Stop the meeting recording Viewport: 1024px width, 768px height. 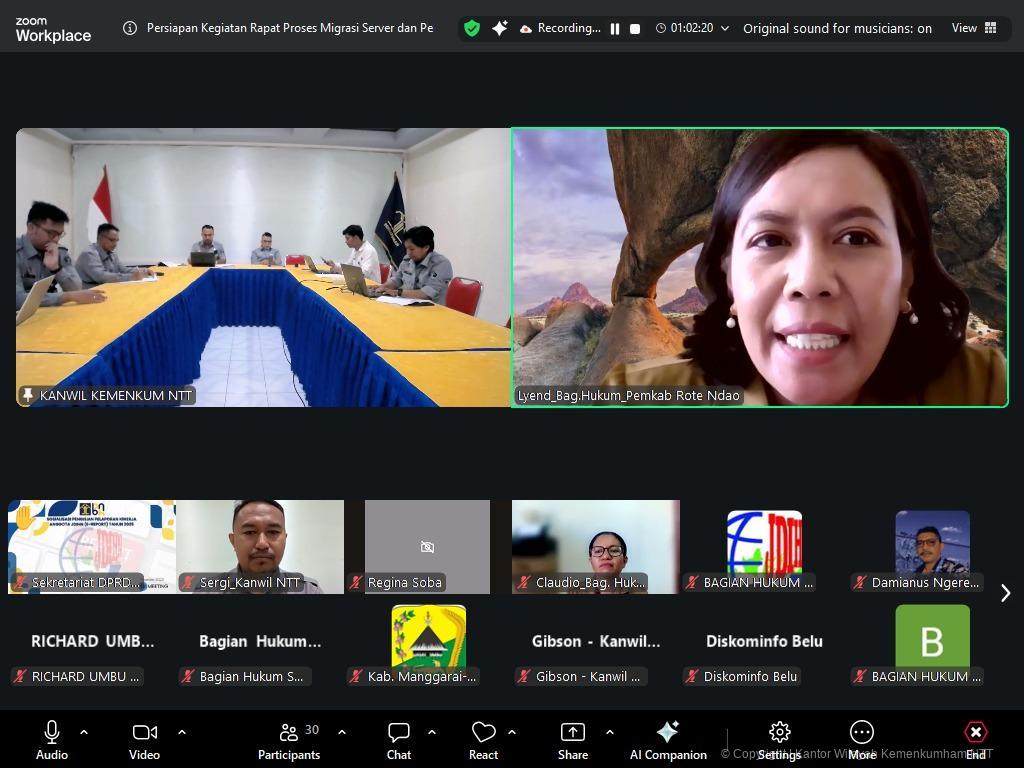[635, 29]
